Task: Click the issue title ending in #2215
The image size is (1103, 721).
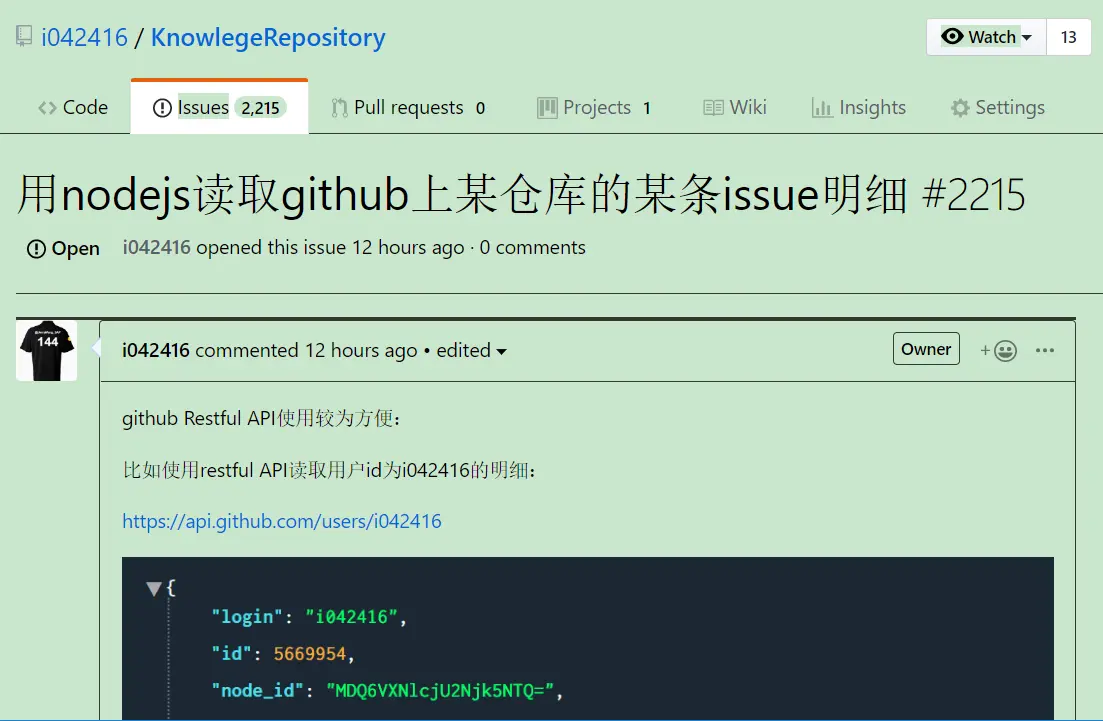Action: (x=521, y=195)
